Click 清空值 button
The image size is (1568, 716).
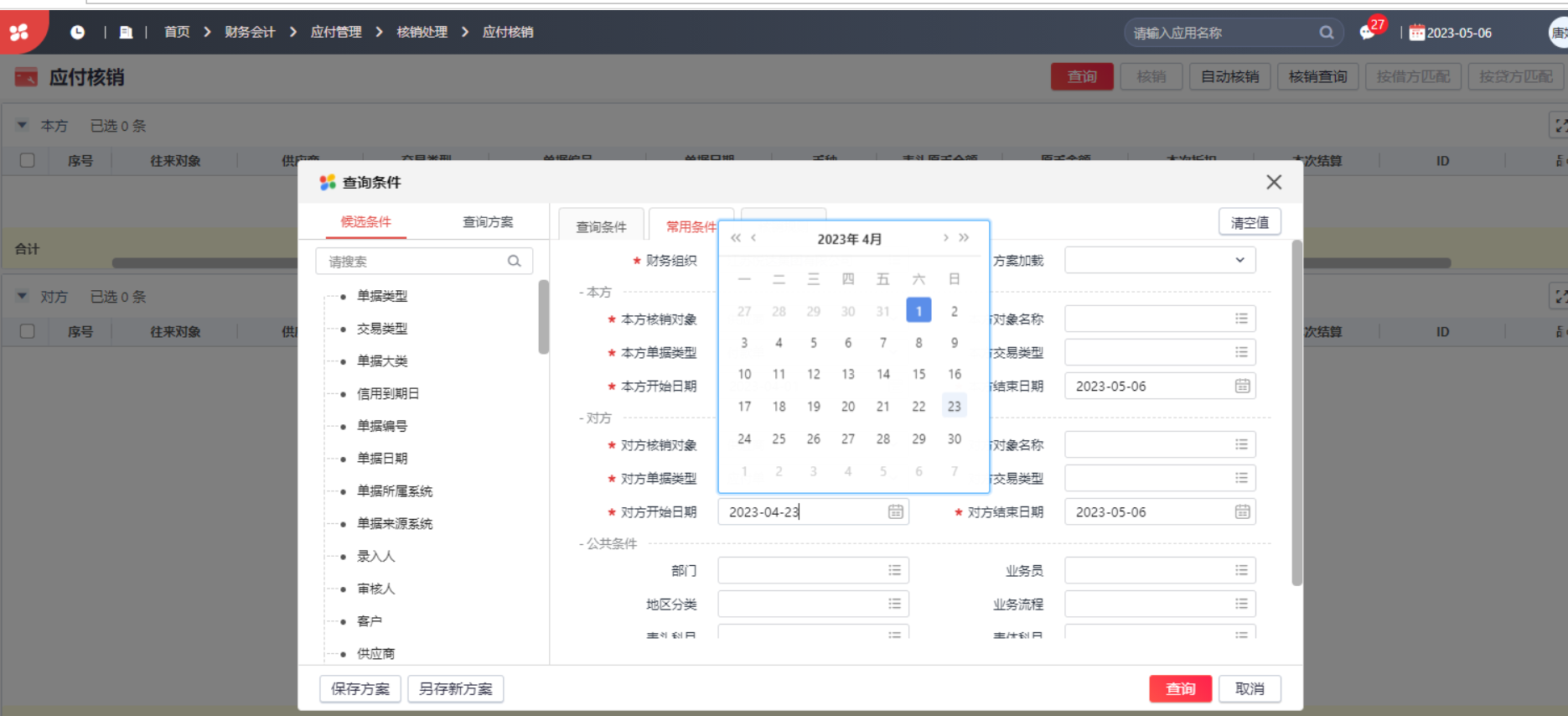coord(1250,222)
